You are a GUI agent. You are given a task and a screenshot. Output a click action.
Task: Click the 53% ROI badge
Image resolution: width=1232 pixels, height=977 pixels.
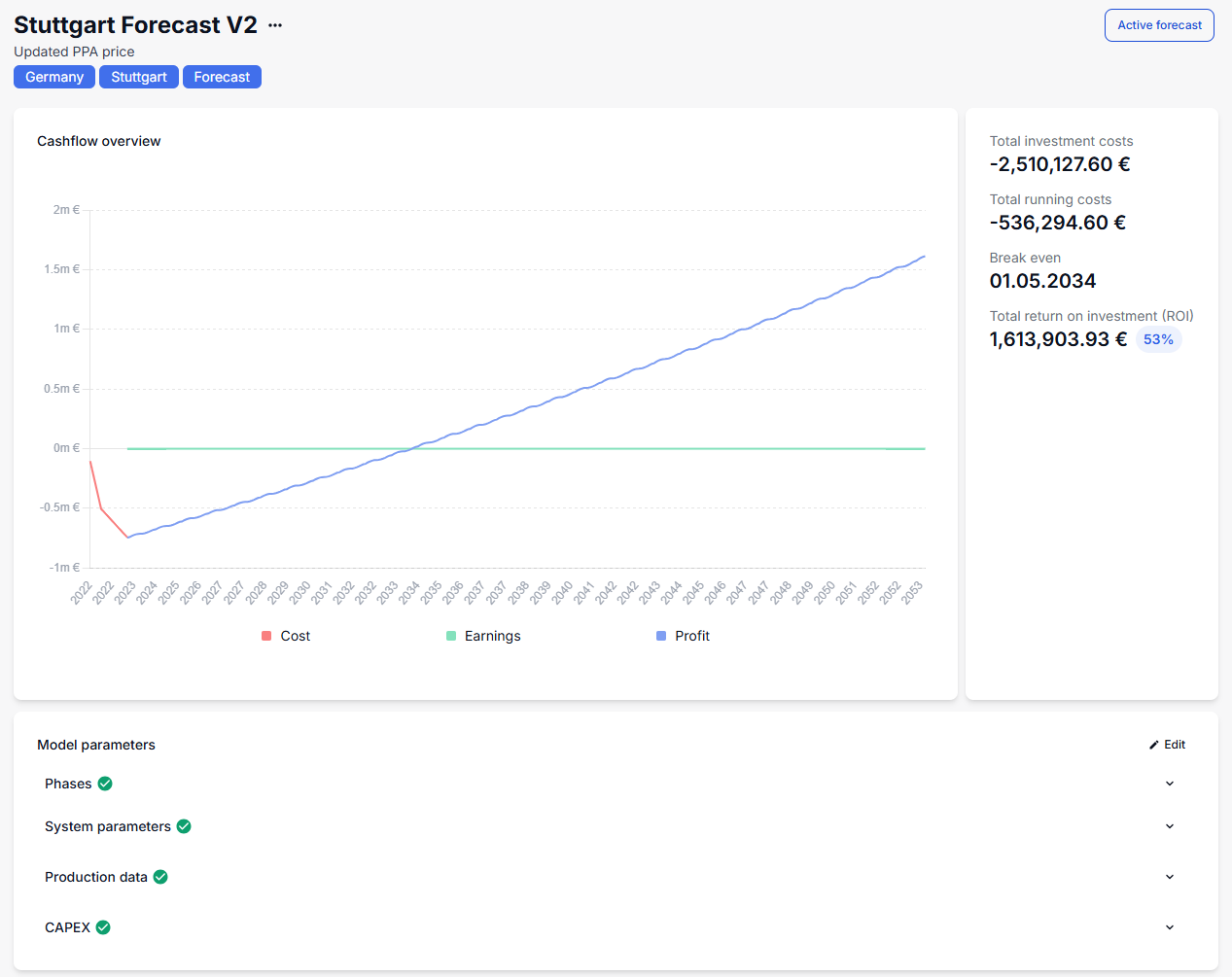pos(1158,339)
